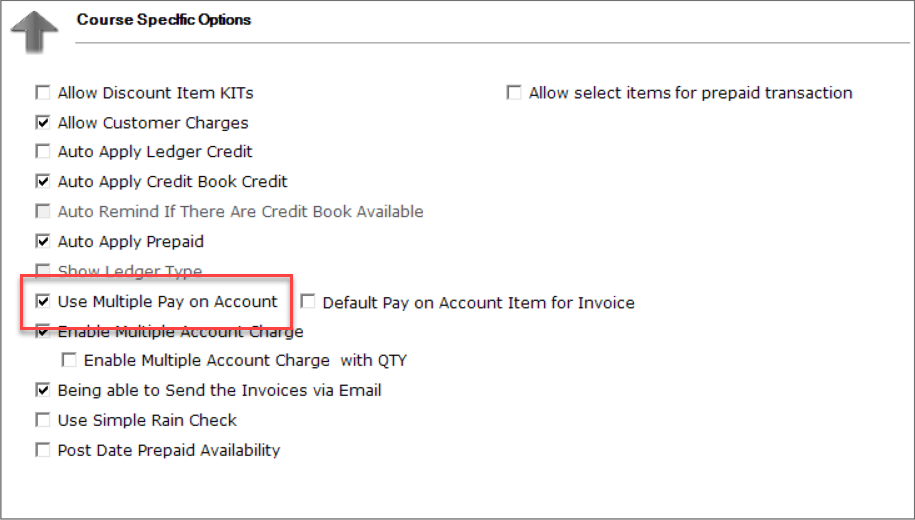This screenshot has height=520, width=915.
Task: Untick the Auto Apply Prepaid option
Action: coord(43,242)
